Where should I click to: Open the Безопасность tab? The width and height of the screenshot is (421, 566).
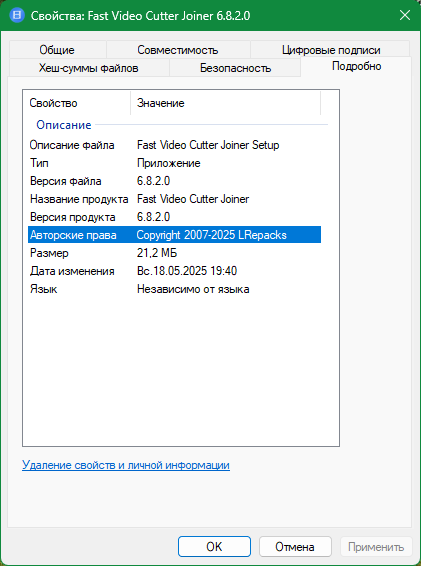click(x=235, y=68)
